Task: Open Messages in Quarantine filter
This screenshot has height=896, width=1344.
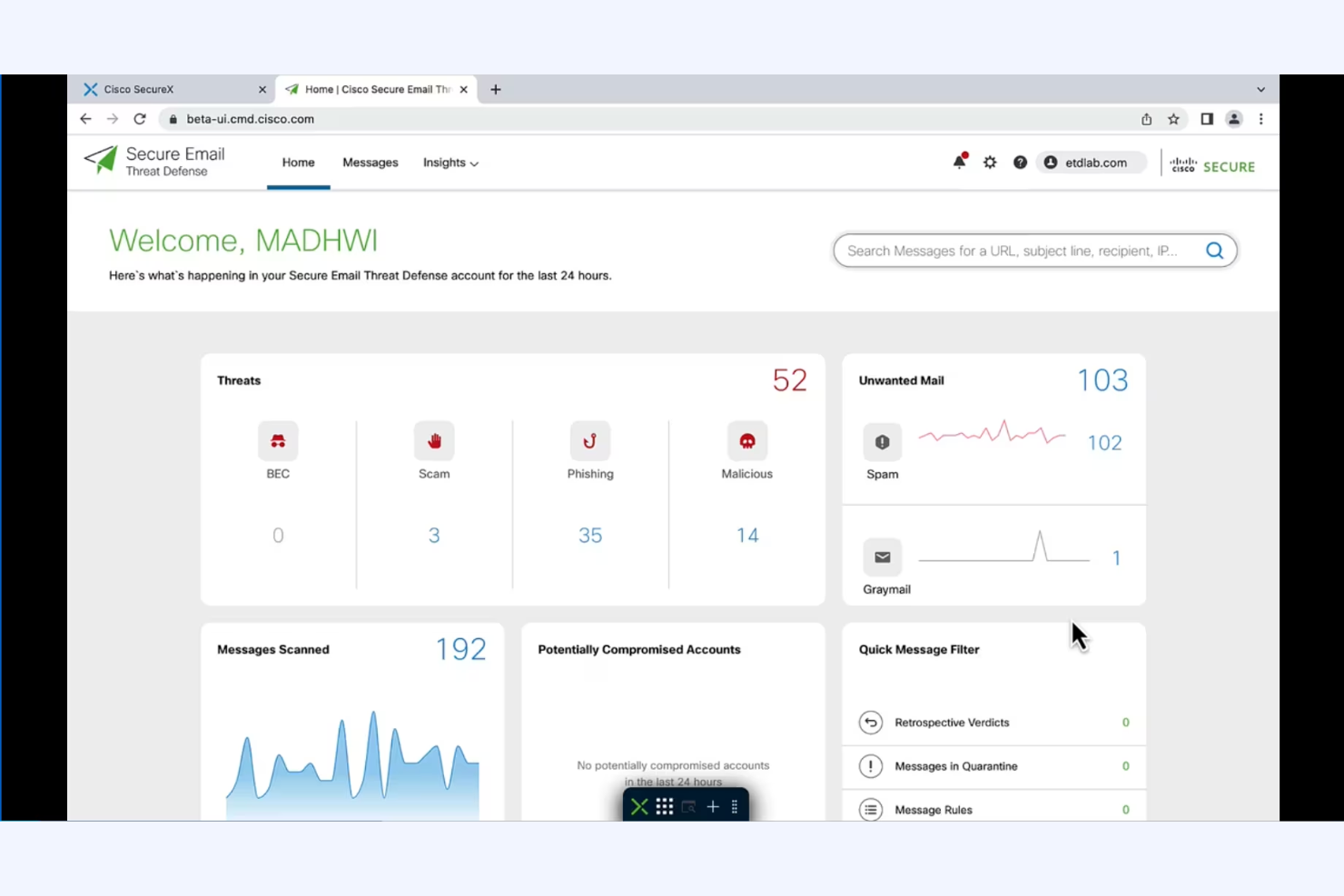Action: point(994,766)
